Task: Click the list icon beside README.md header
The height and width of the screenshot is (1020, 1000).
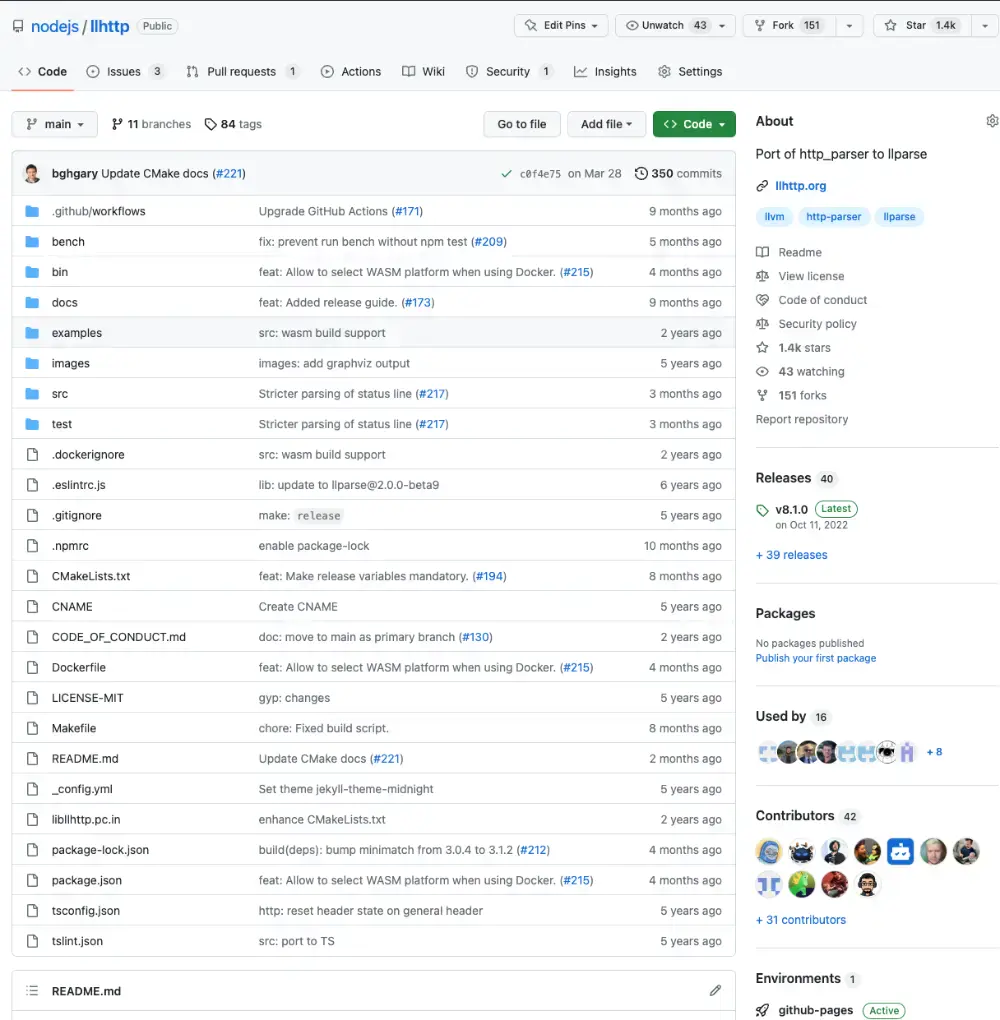Action: pos(32,991)
